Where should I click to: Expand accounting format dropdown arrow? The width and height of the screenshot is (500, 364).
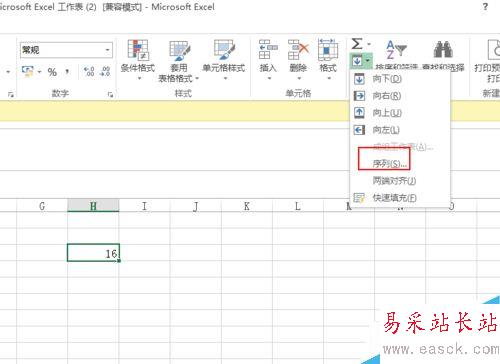pyautogui.click(x=39, y=72)
